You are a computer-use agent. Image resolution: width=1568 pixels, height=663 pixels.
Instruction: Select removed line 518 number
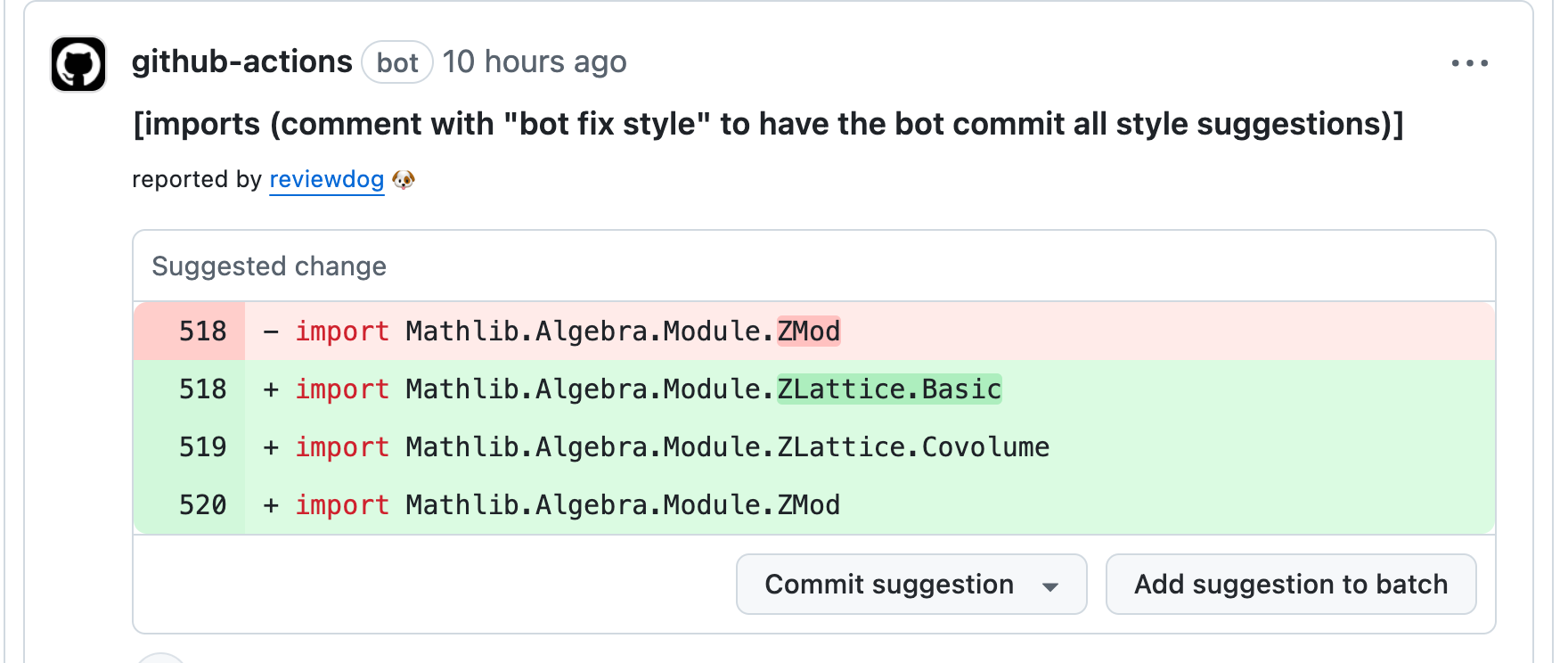click(x=203, y=331)
